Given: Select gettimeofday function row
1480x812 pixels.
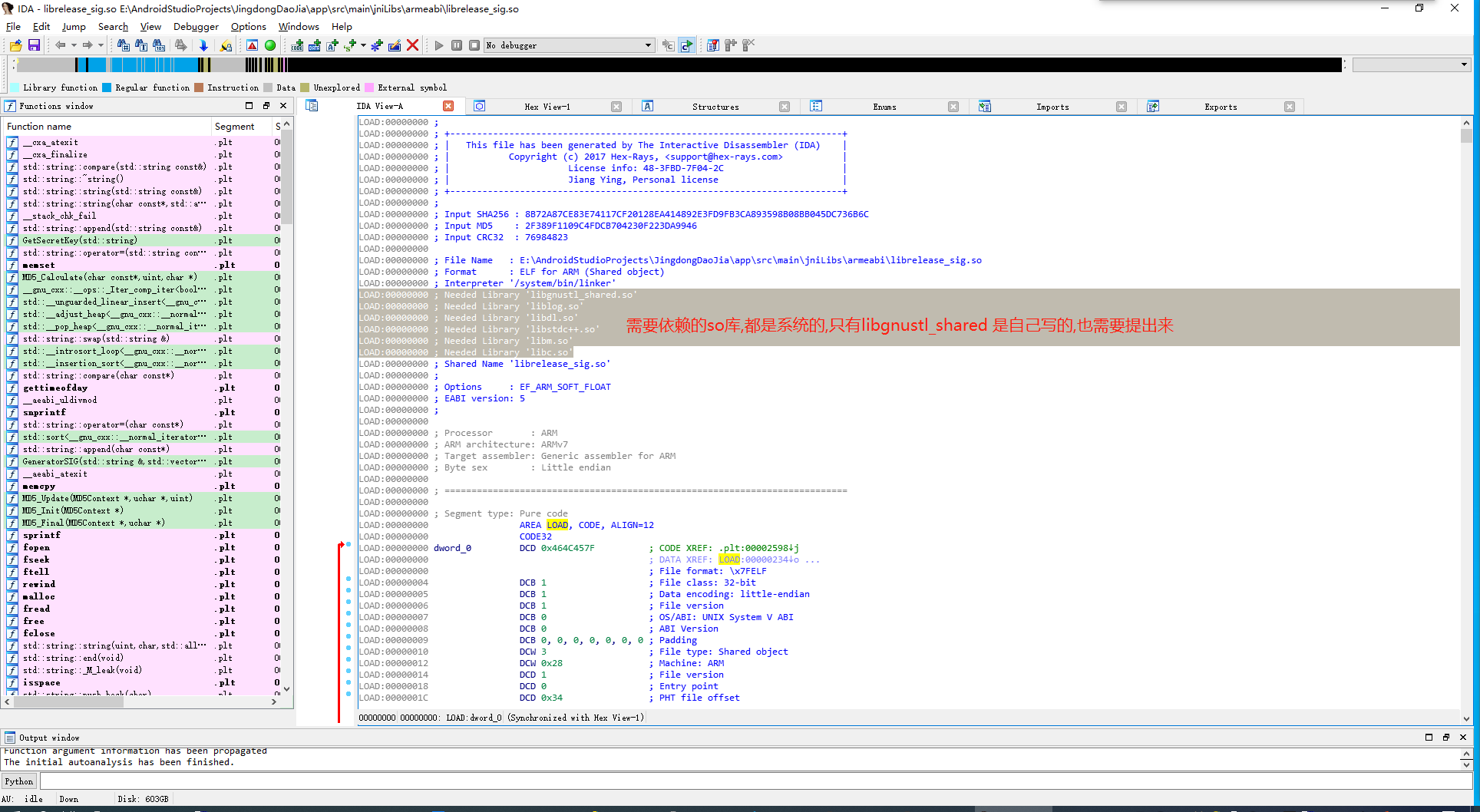Looking at the screenshot, I should [143, 388].
